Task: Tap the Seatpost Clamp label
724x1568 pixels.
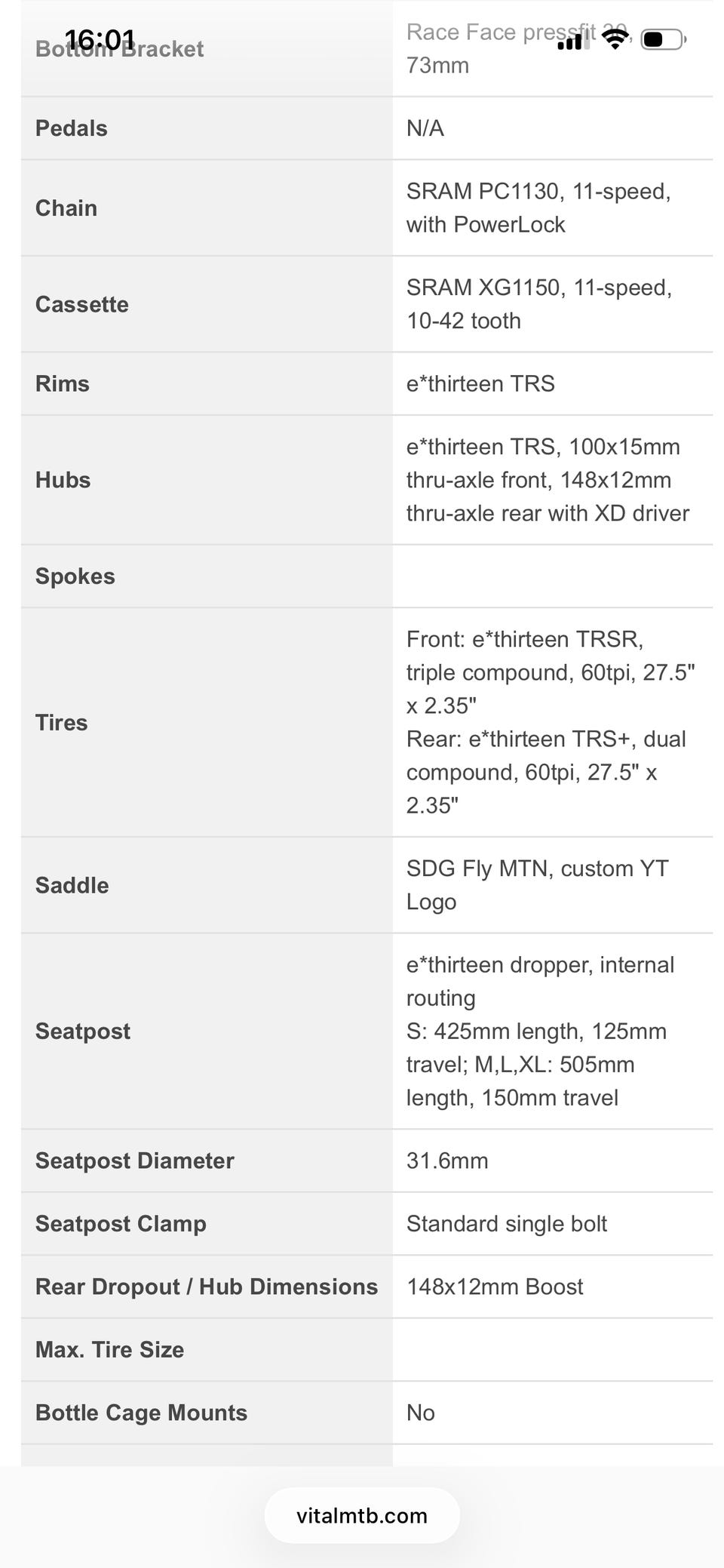Action: click(121, 1223)
